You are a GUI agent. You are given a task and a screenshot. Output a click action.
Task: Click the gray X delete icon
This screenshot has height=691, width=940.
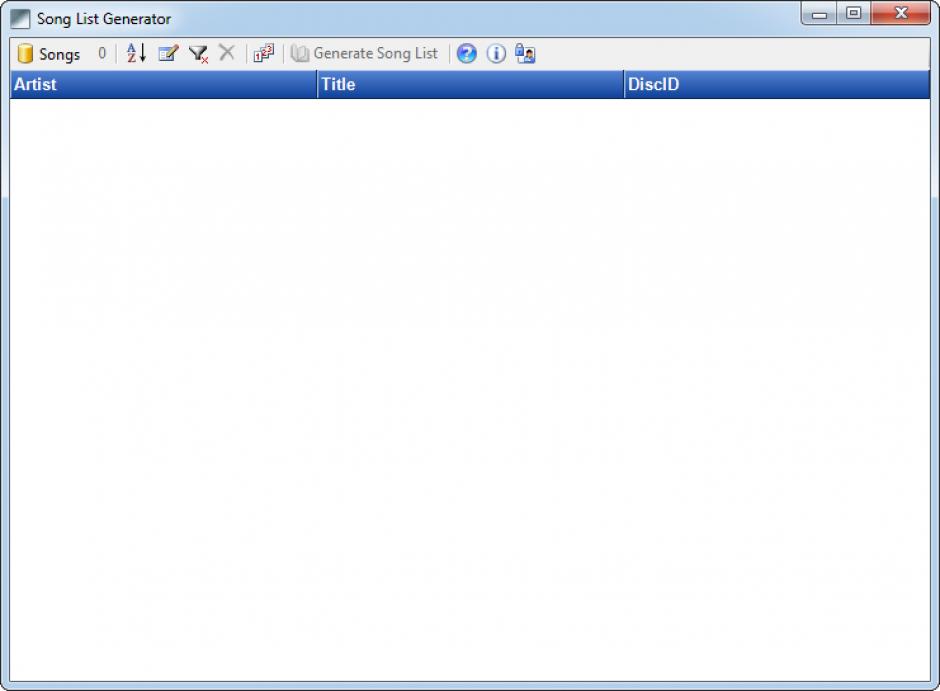coord(227,54)
